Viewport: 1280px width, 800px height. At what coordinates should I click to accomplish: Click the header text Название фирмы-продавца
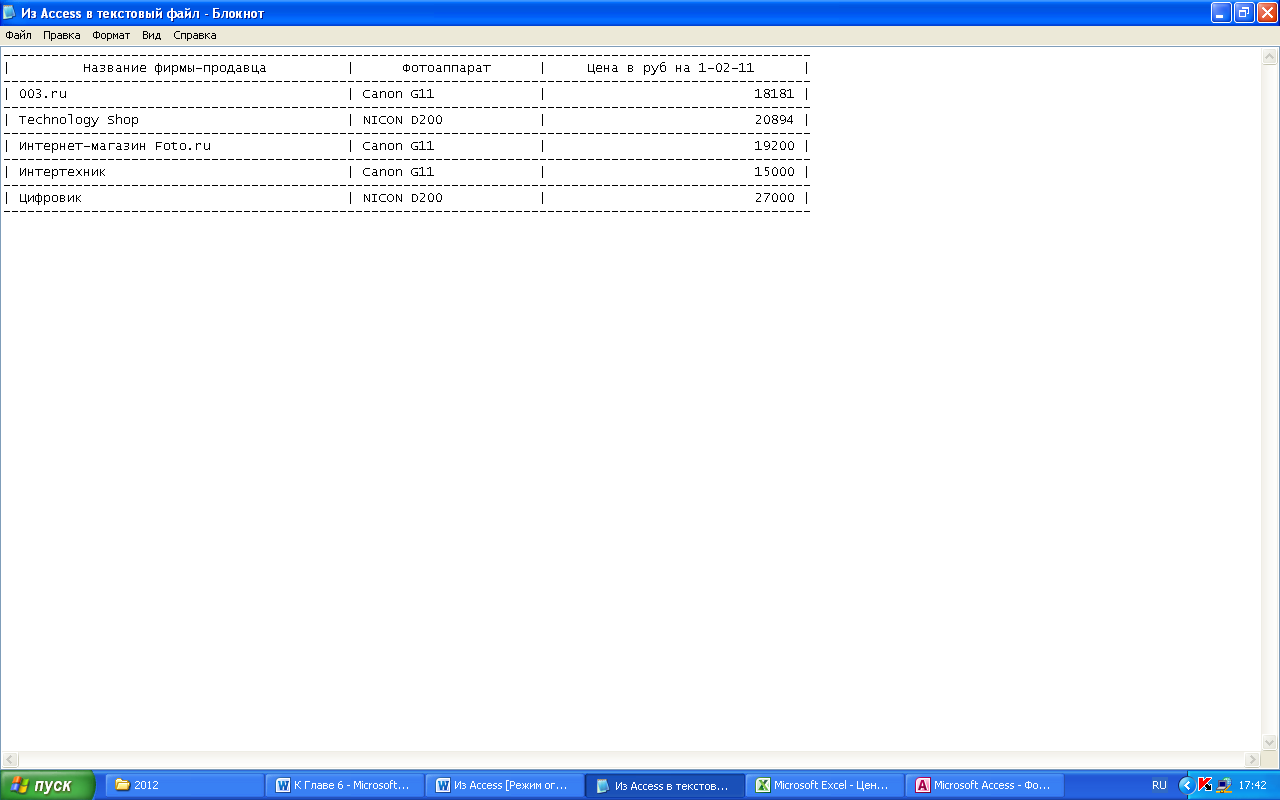coord(175,68)
